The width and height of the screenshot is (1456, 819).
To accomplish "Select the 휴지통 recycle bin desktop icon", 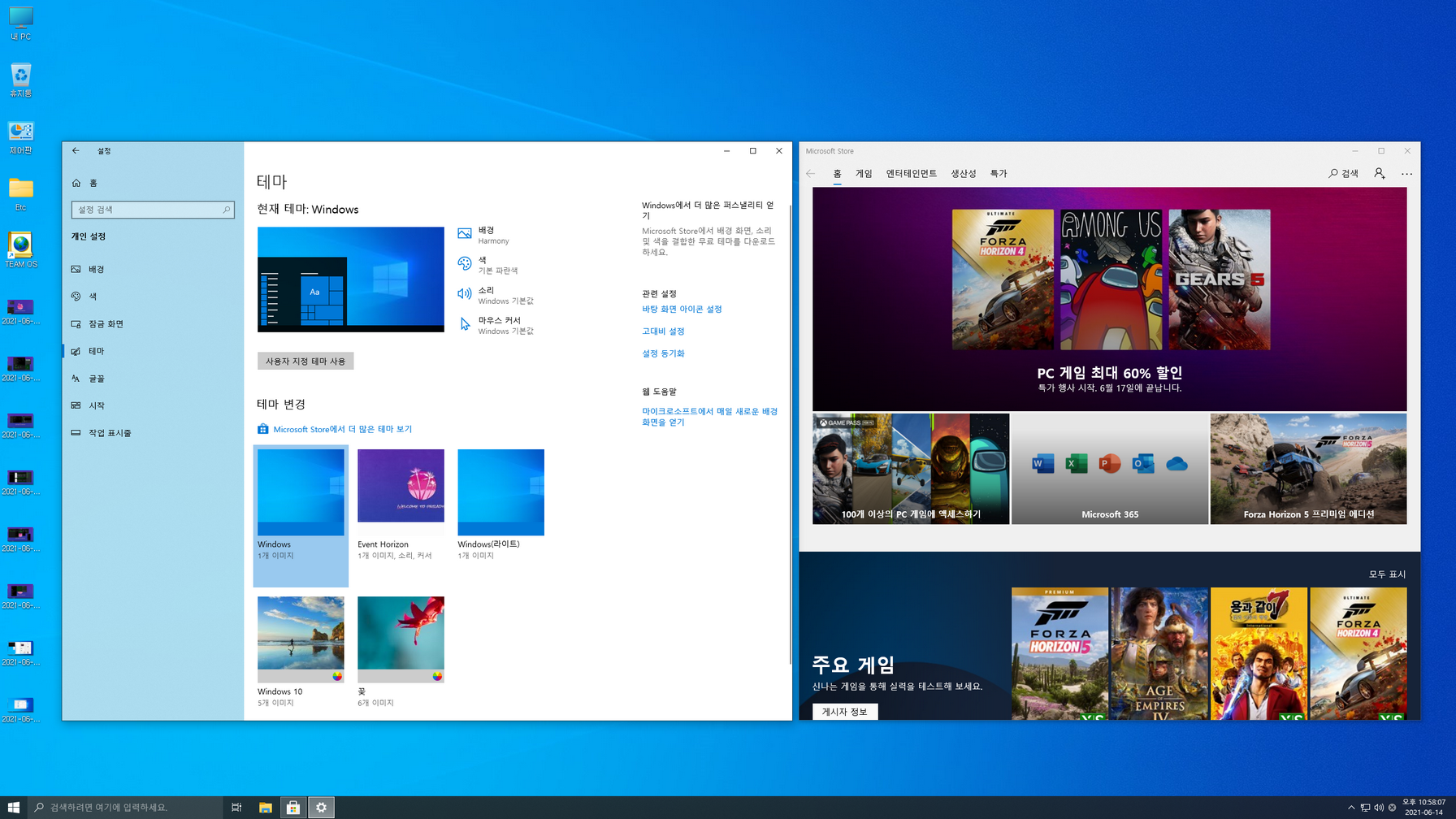I will pos(20,80).
